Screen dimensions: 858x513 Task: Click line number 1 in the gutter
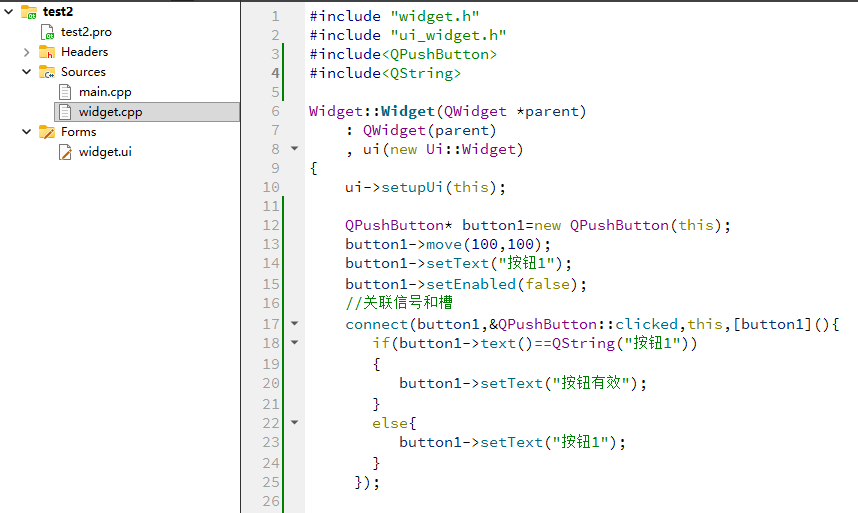(x=275, y=16)
